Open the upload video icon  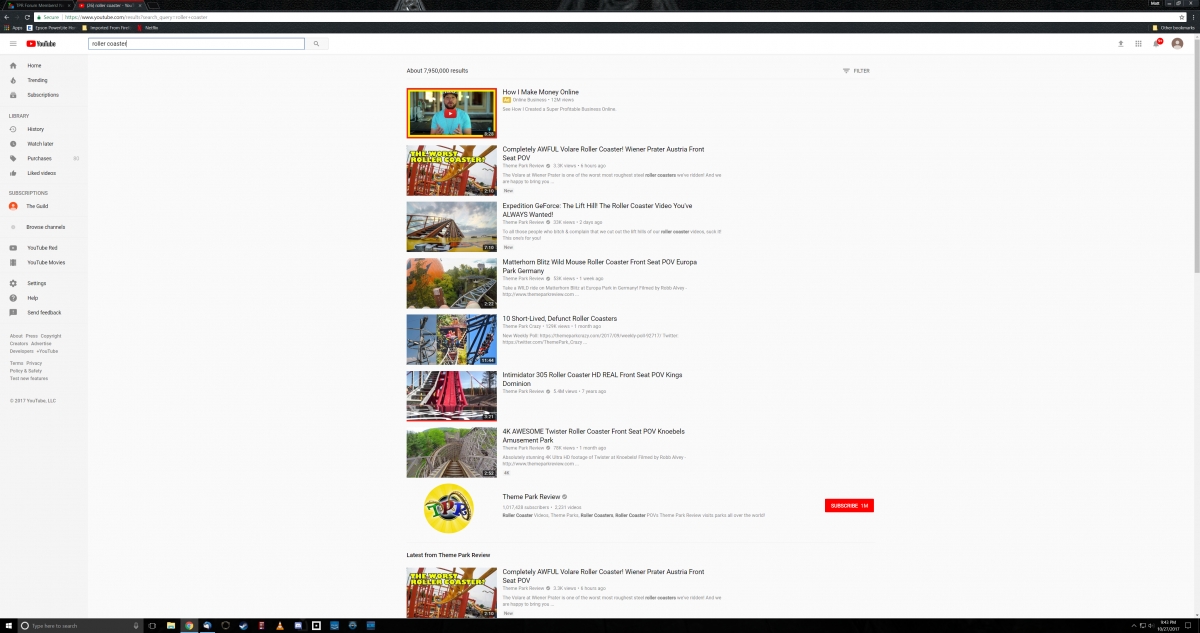(1120, 44)
